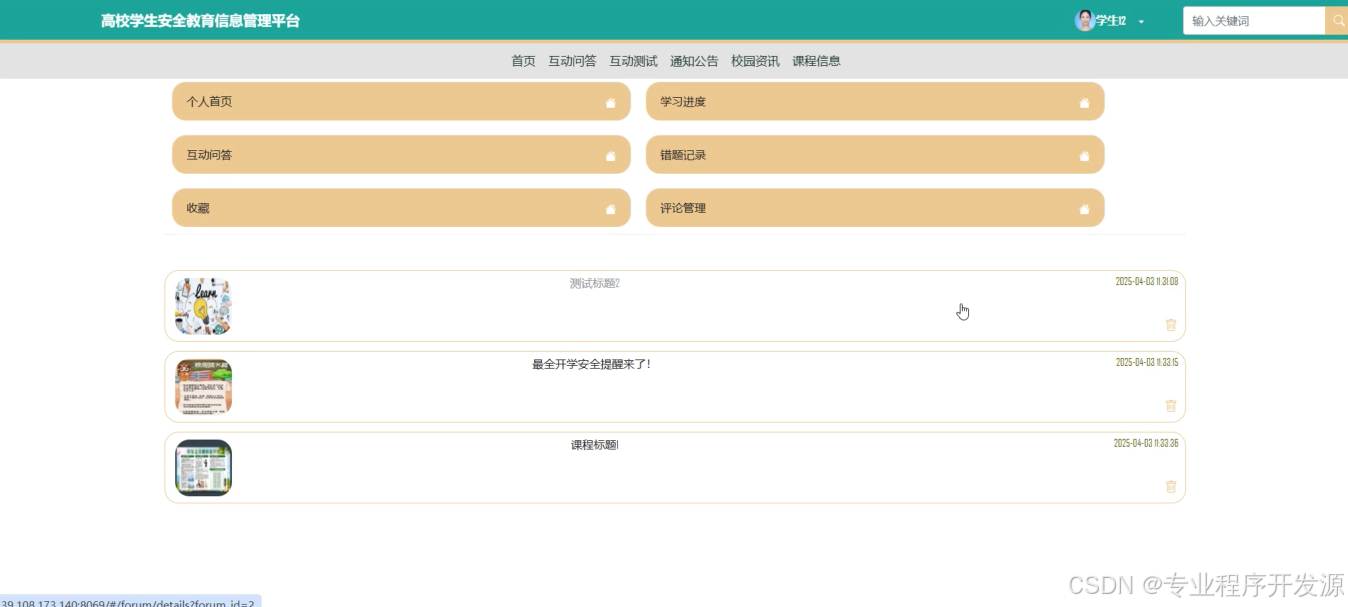Image resolution: width=1348 pixels, height=607 pixels.
Task: Open 通知公告 in the navigation bar
Action: click(694, 61)
